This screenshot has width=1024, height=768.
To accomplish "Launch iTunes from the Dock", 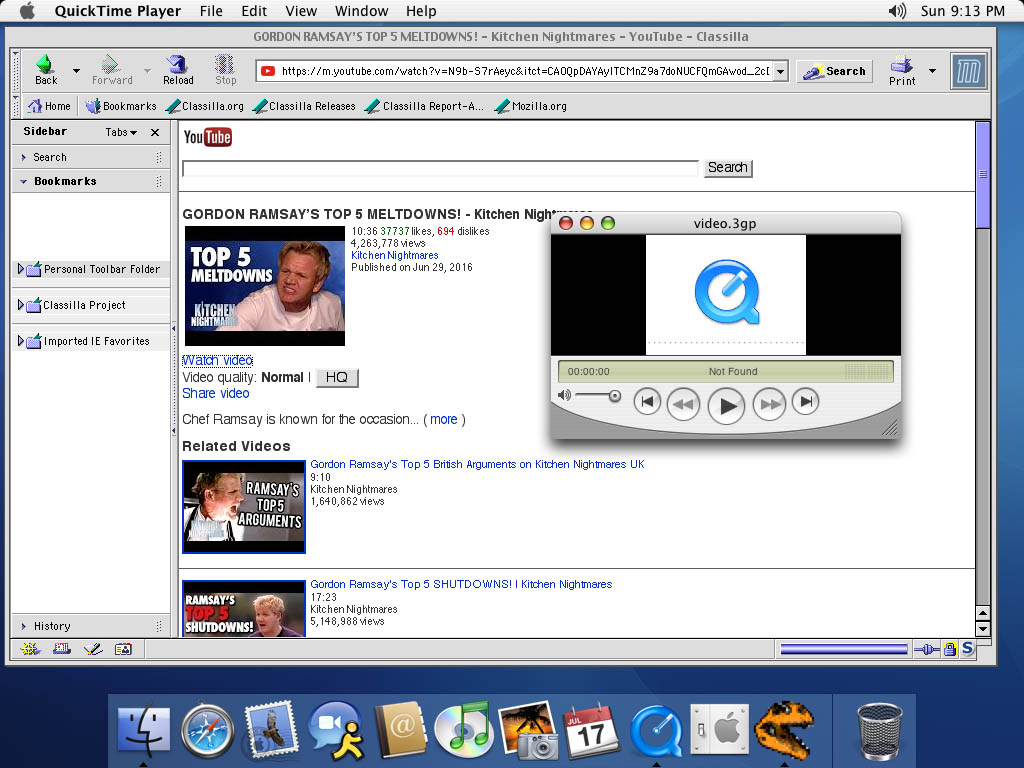I will [x=463, y=729].
